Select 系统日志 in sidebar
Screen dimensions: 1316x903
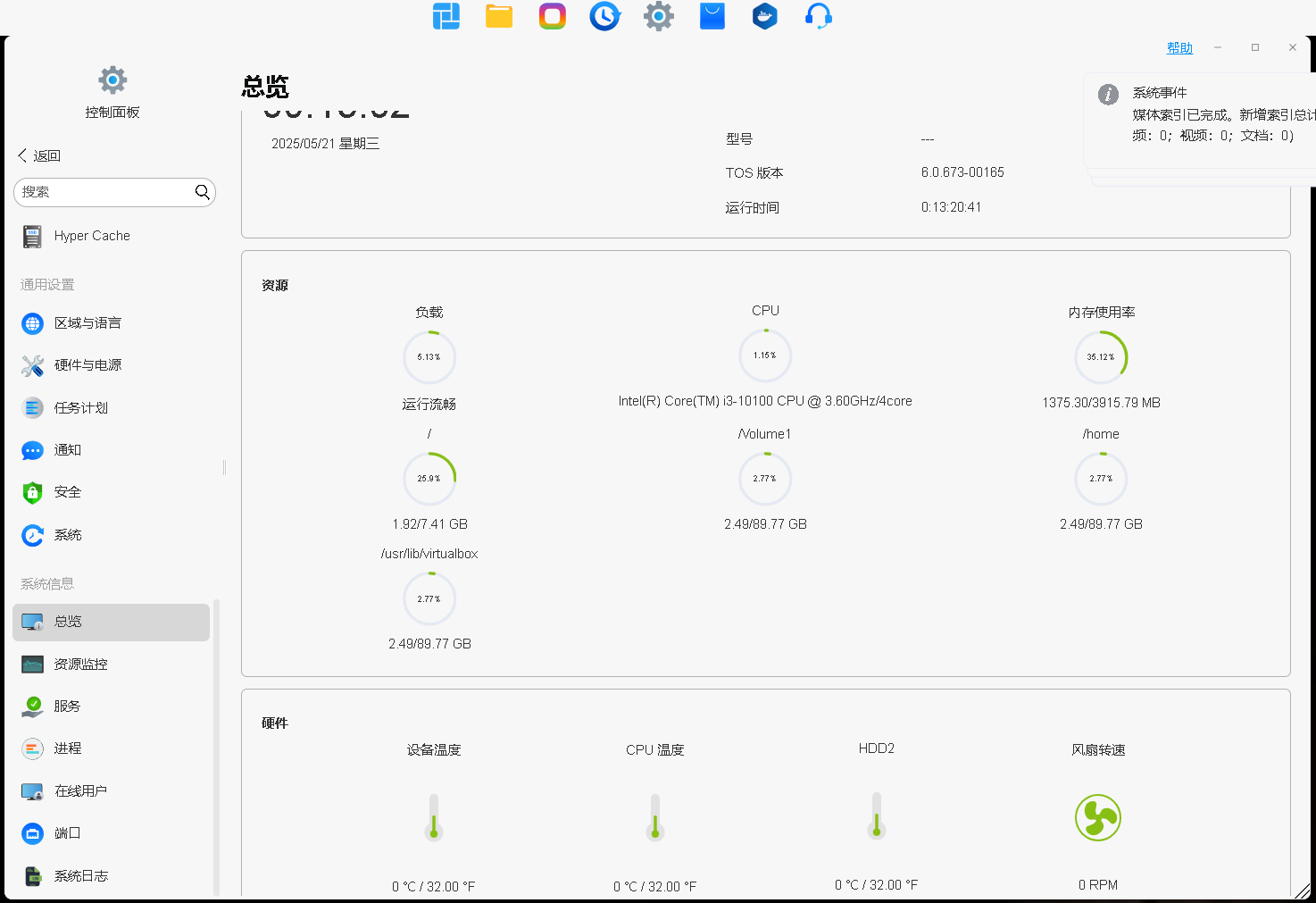point(80,876)
